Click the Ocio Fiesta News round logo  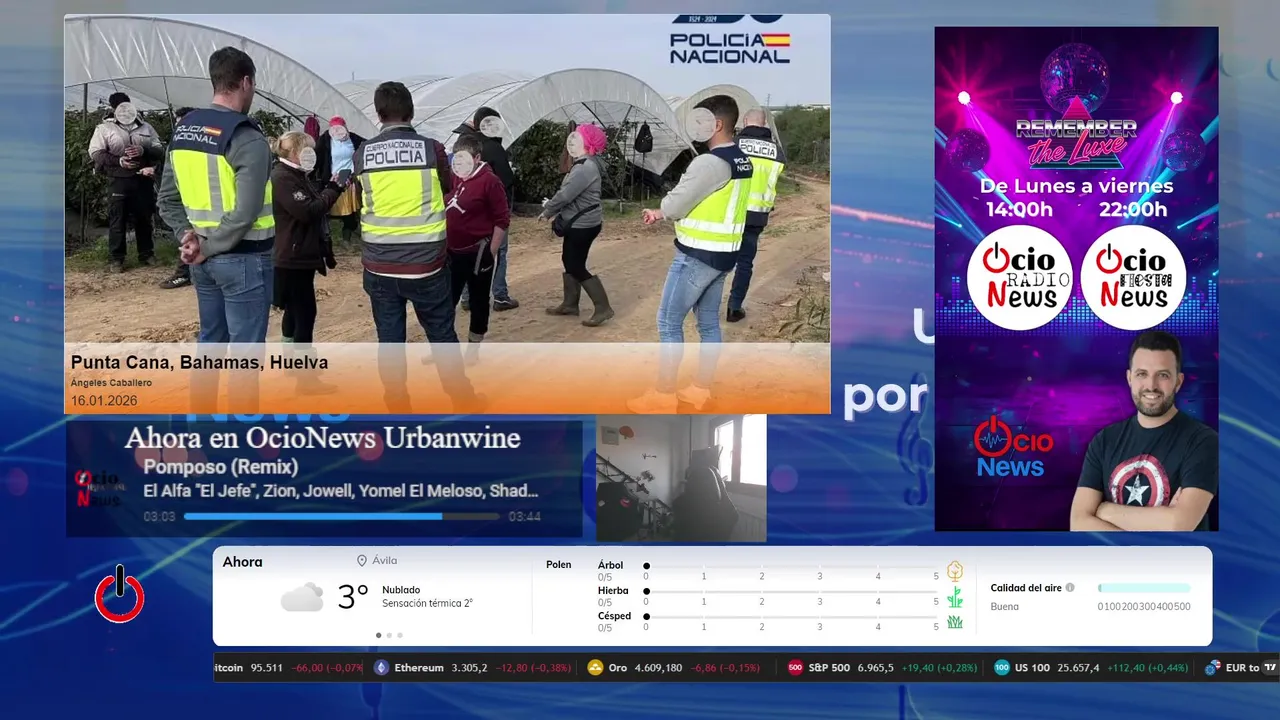1133,277
